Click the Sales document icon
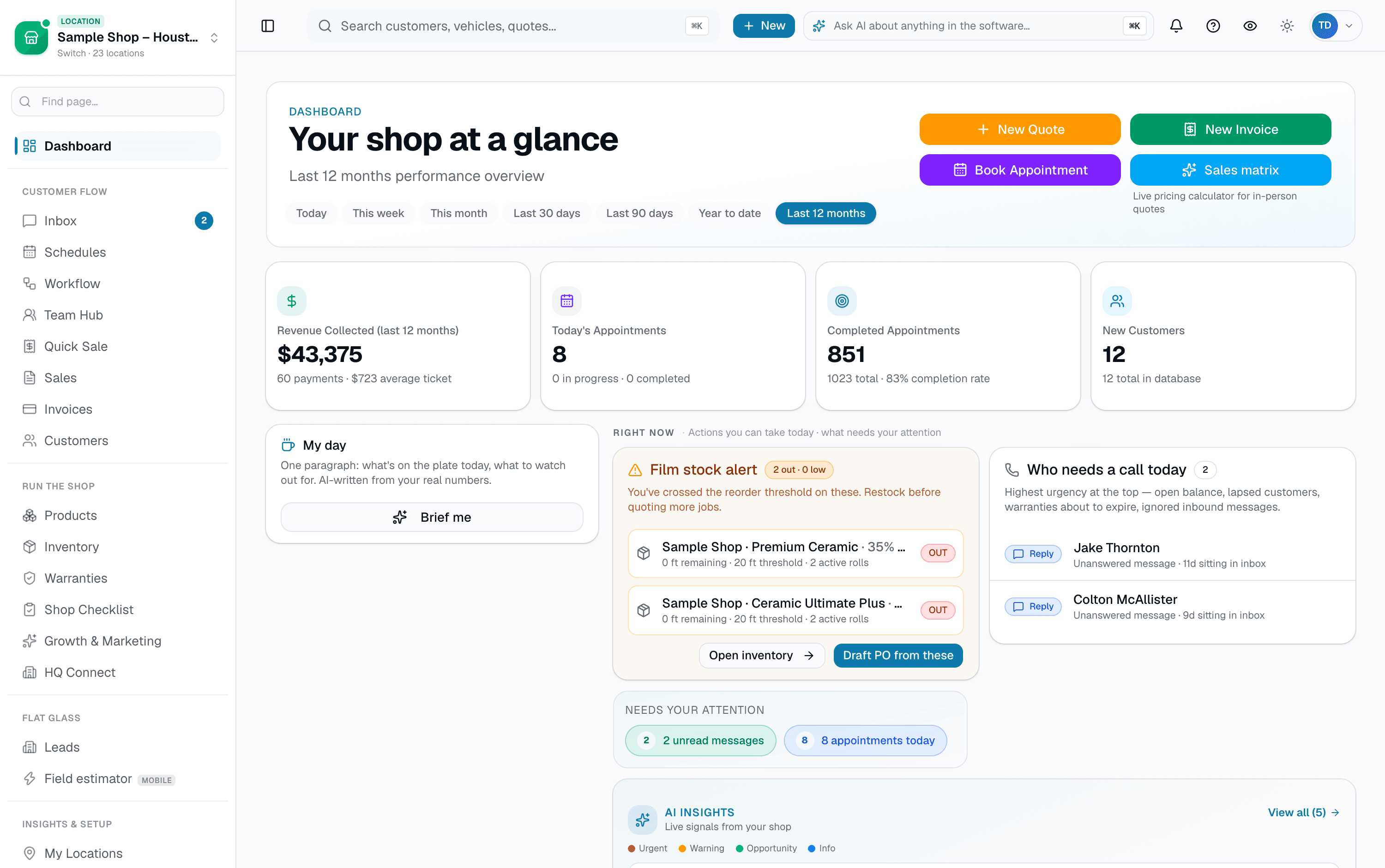This screenshot has width=1385, height=868. [29, 378]
